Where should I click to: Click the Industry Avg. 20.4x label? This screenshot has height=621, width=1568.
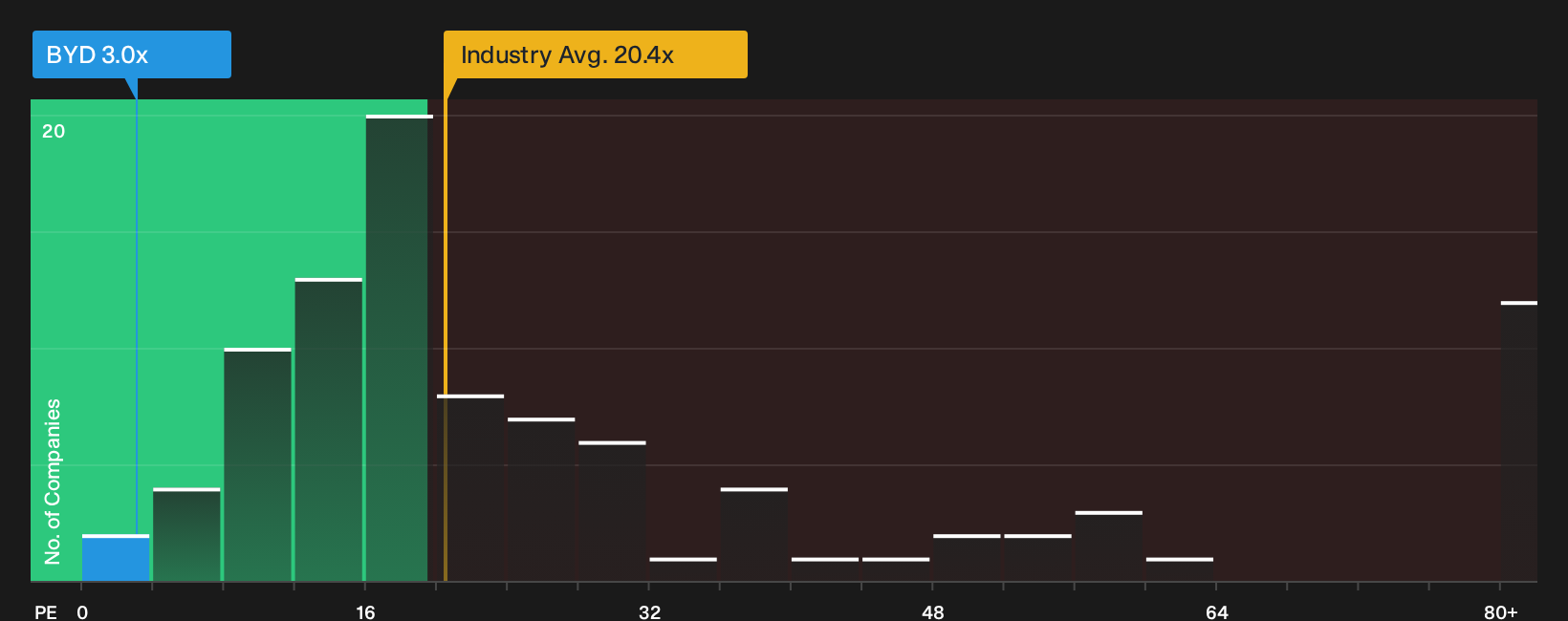tap(595, 54)
